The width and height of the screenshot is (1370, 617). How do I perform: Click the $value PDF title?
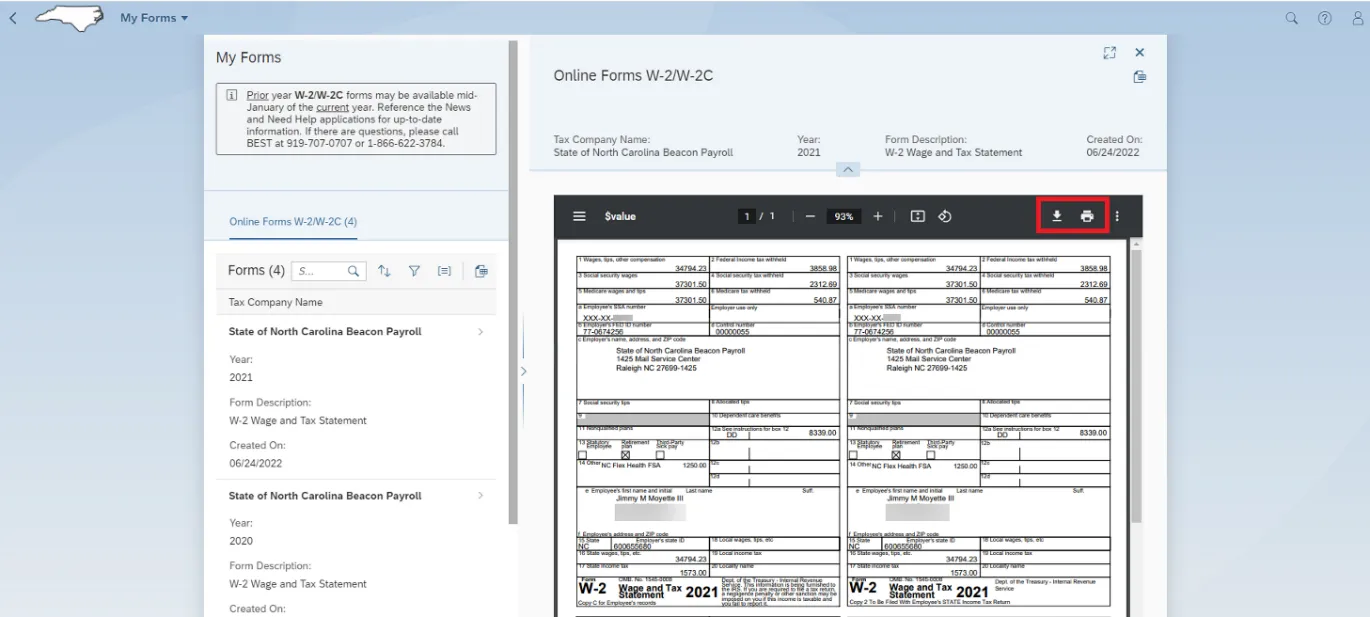(x=620, y=216)
